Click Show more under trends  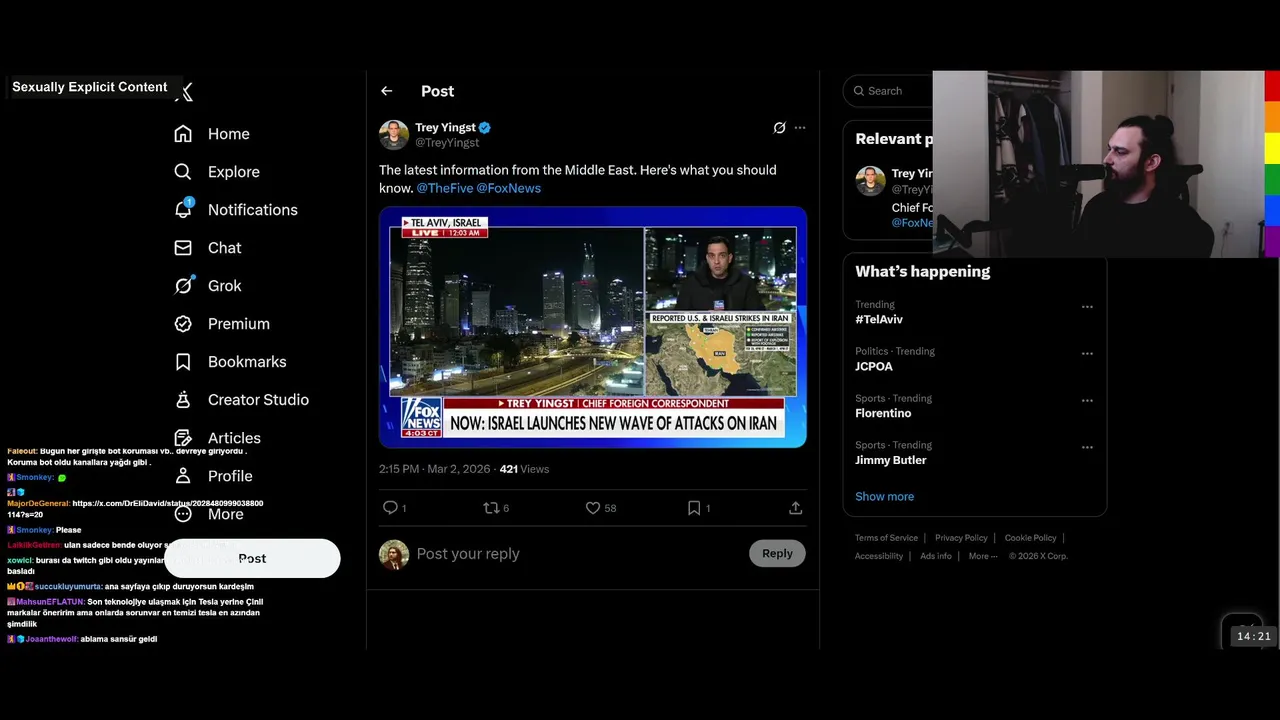click(884, 496)
